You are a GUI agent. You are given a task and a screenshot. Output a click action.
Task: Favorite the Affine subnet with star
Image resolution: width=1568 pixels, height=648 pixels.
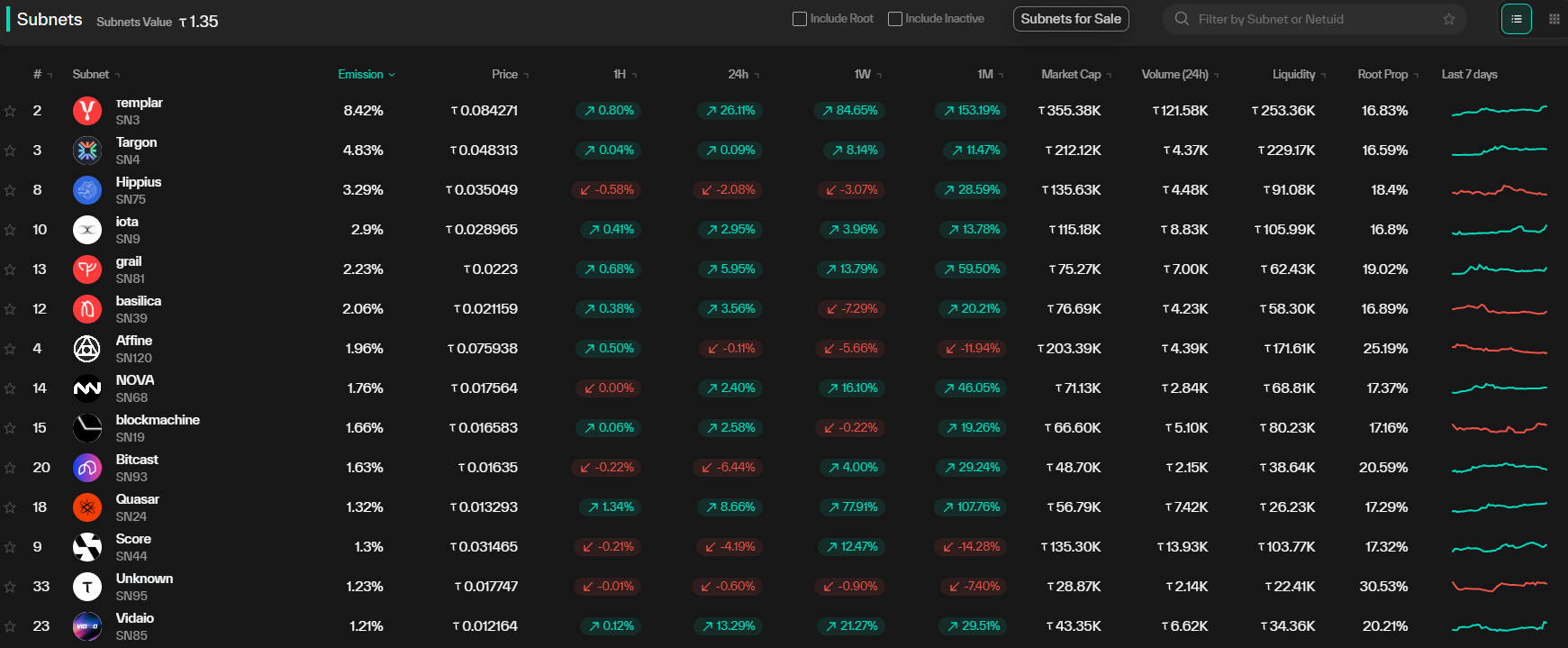(x=10, y=349)
